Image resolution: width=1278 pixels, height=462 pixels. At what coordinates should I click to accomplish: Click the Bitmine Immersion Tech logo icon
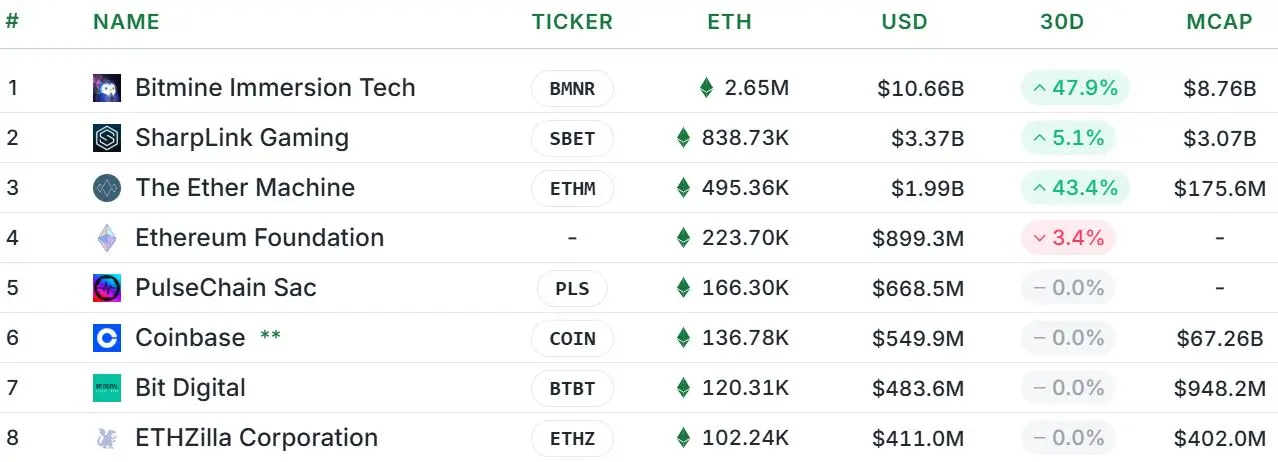pos(107,88)
